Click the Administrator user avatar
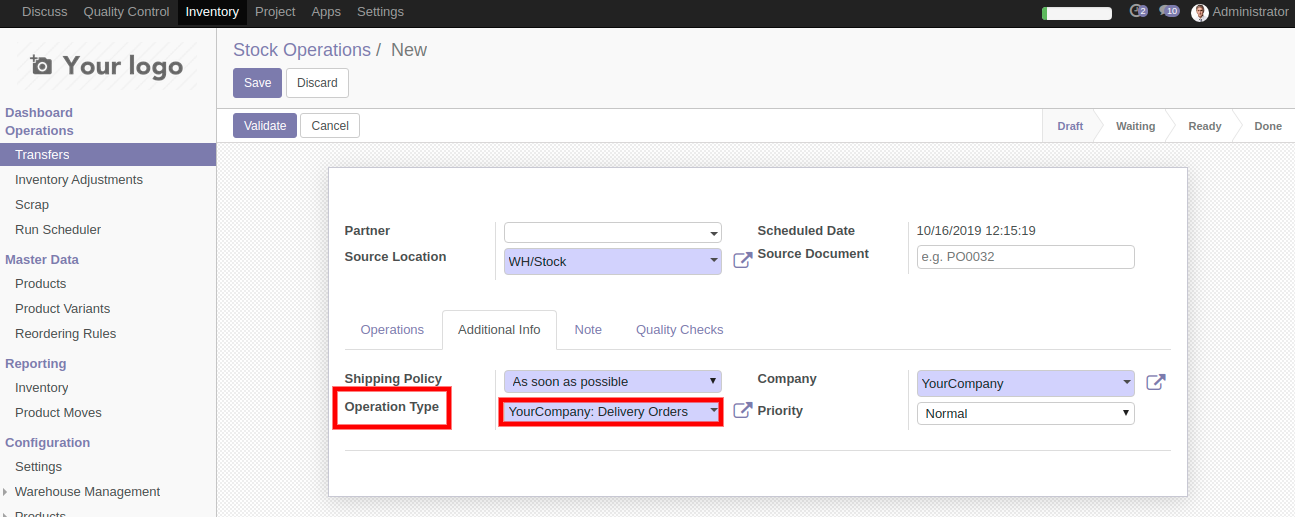Viewport: 1295px width, 517px height. 1200,12
